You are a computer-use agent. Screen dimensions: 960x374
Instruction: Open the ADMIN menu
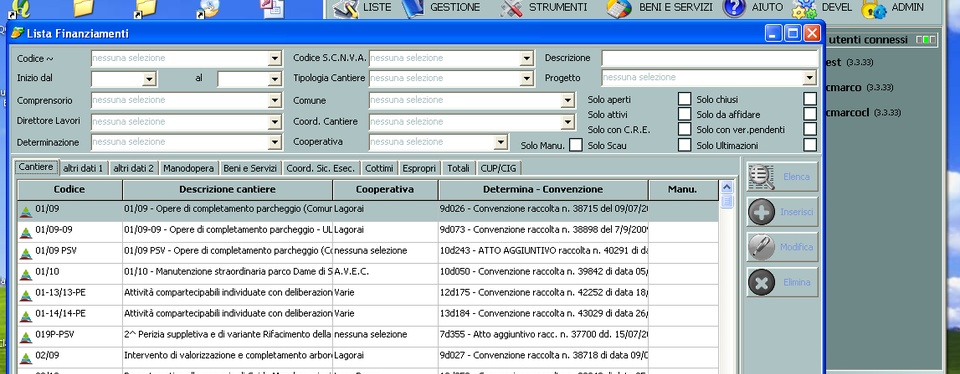tap(907, 7)
